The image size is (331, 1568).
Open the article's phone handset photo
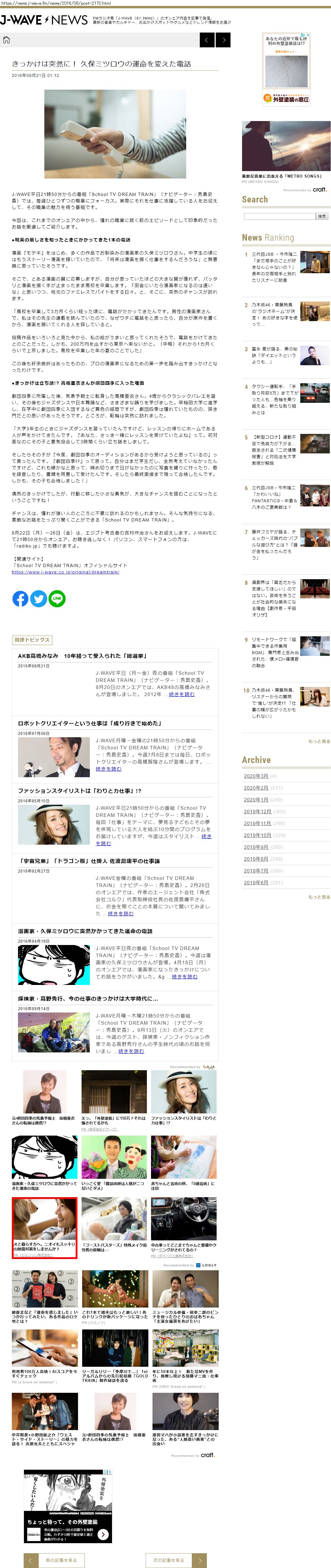pyautogui.click(x=115, y=134)
